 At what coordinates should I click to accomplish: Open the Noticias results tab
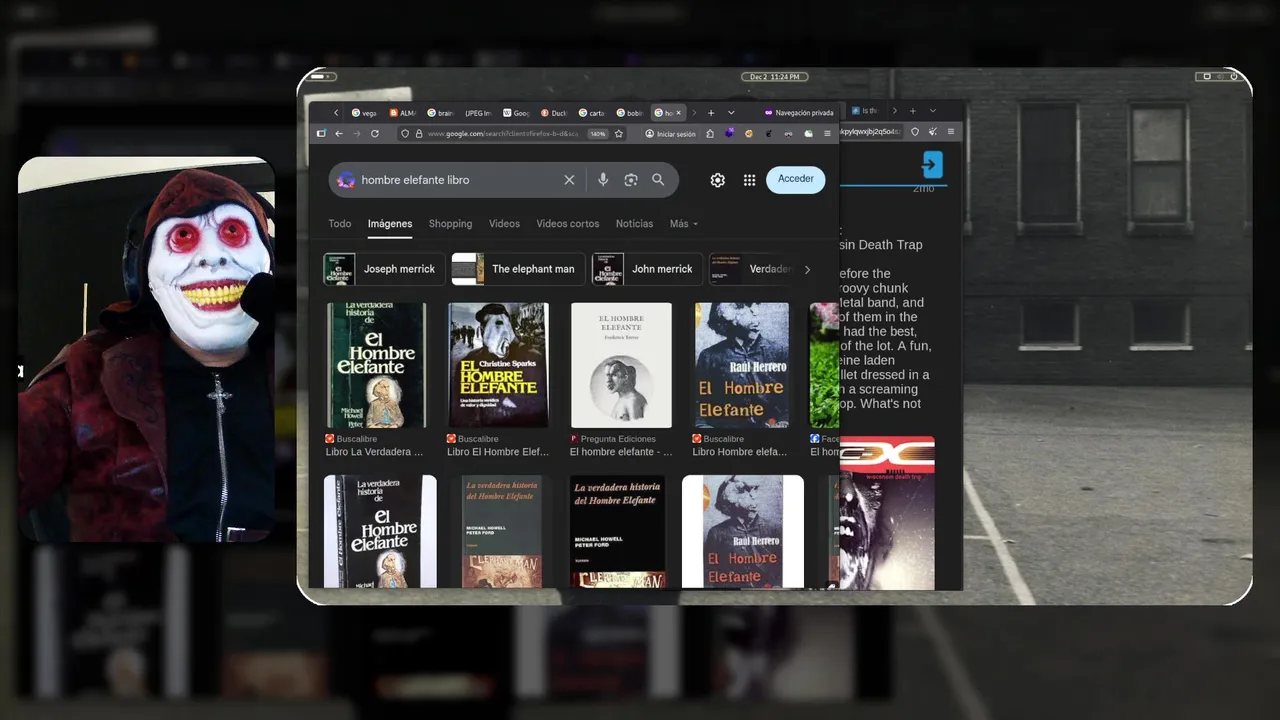634,224
